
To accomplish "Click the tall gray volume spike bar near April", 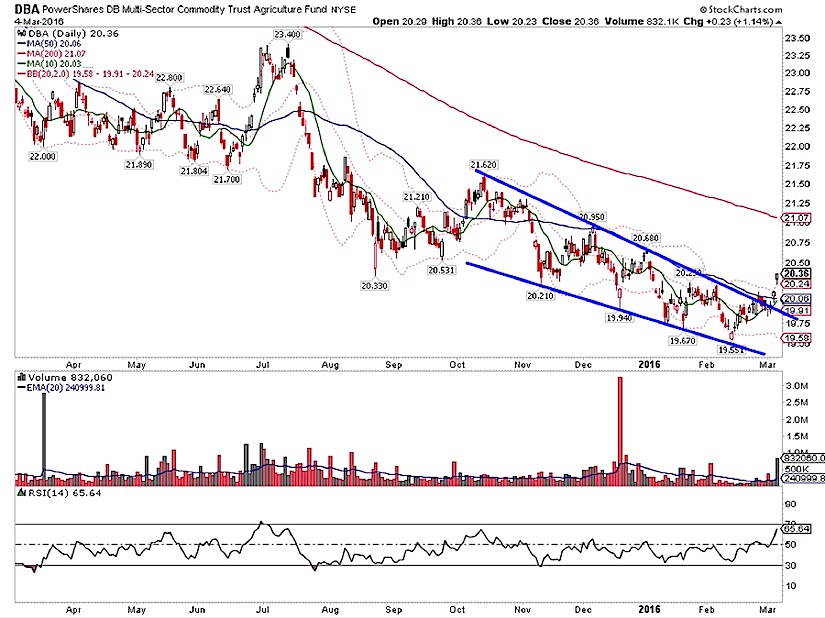I will (44, 439).
